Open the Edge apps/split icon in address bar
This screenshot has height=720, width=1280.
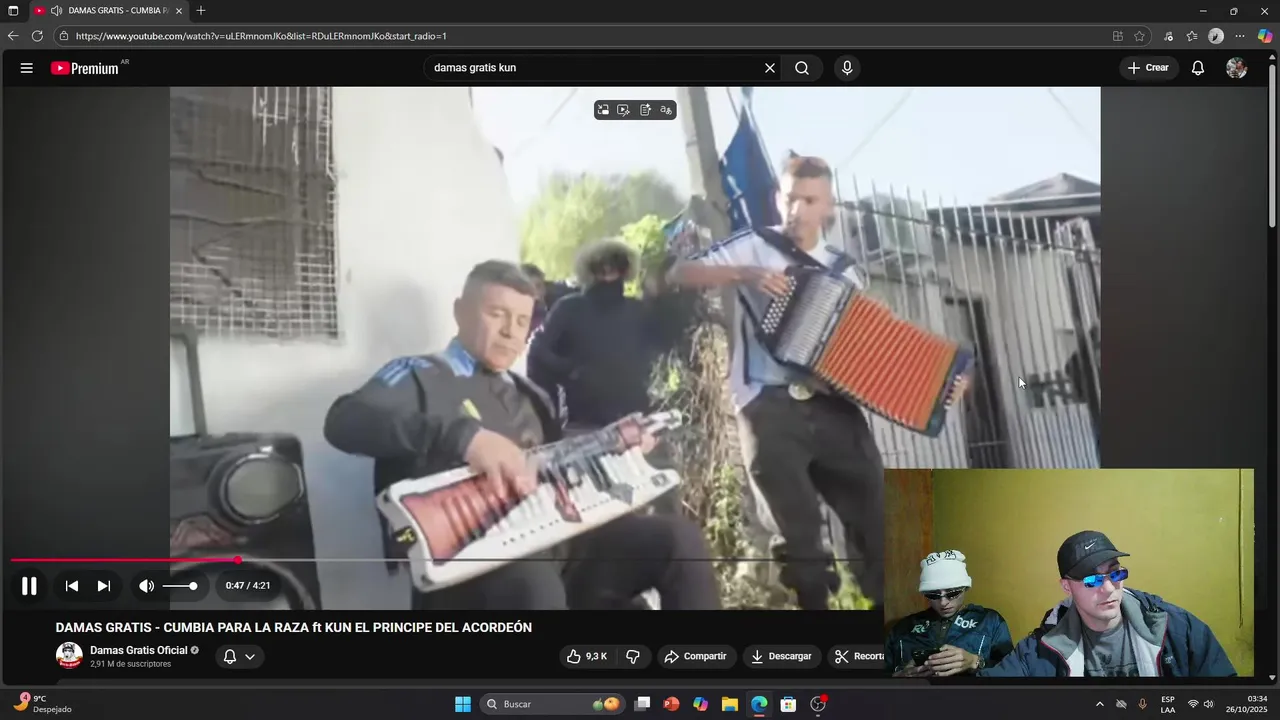pos(1118,36)
